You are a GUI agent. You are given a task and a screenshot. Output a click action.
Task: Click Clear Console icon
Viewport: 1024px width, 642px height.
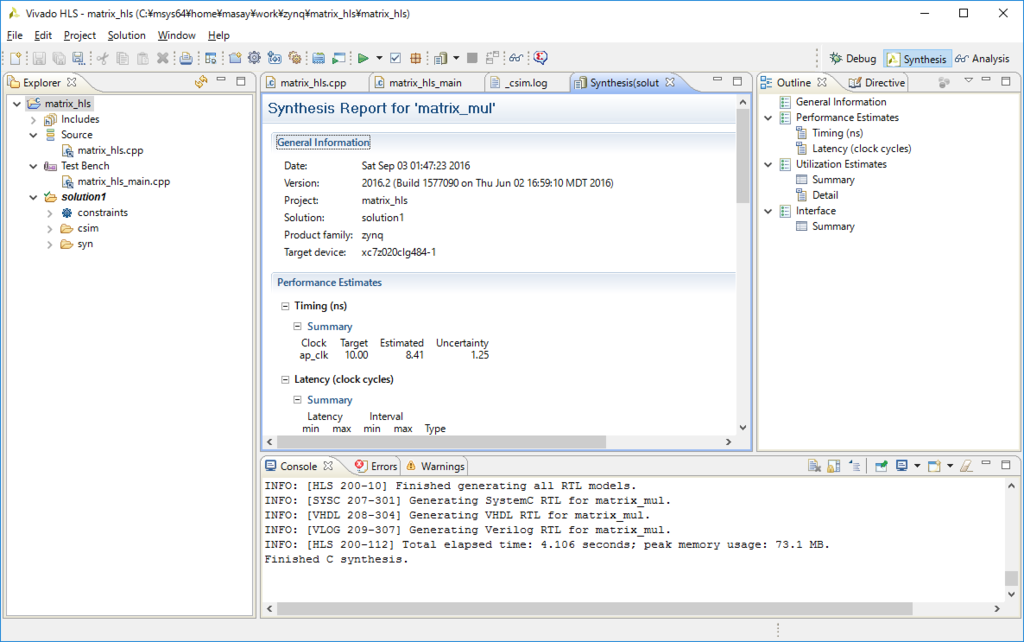(x=814, y=466)
